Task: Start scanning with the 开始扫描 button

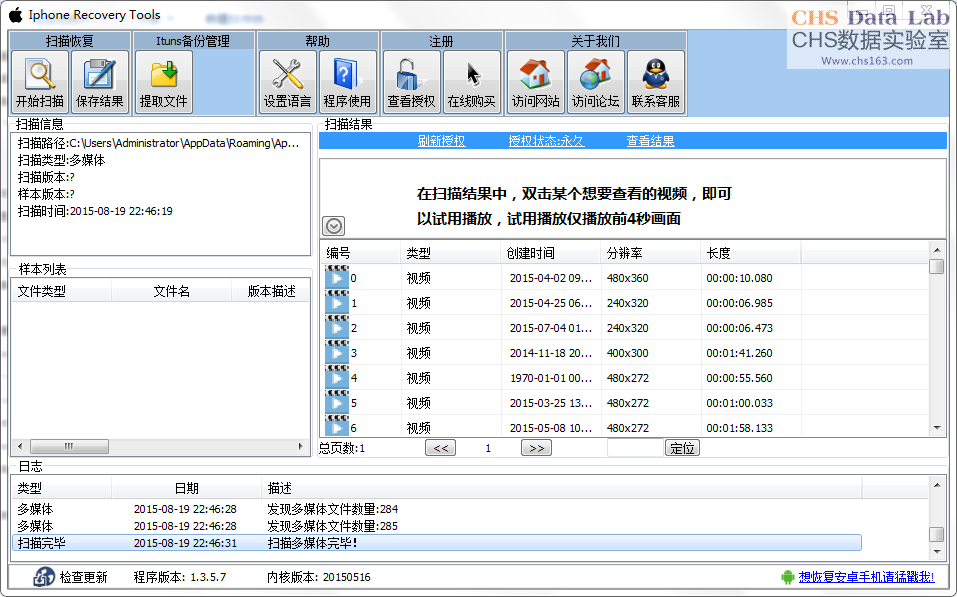Action: tap(40, 82)
